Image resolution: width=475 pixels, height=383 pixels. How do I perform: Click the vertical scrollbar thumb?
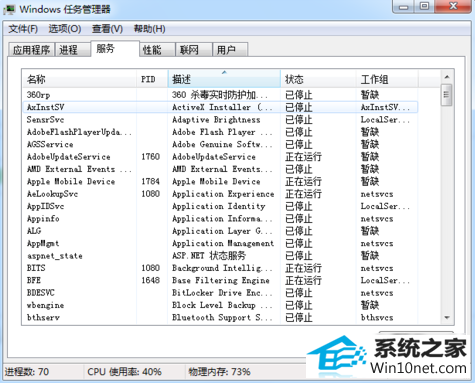[447, 95]
